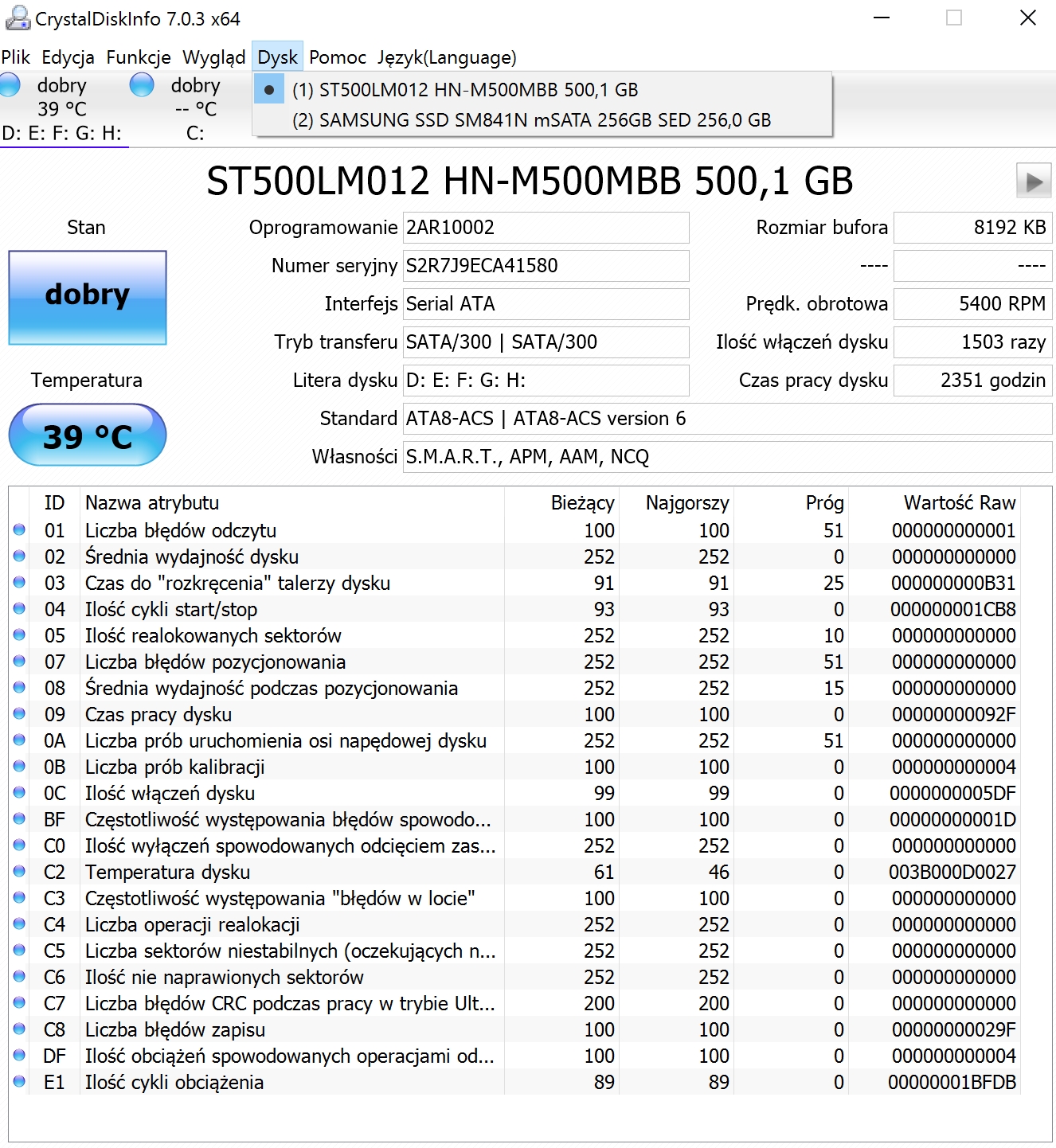Select row 'Ilość nie naprawionych sektorów'
The width and height of the screenshot is (1056, 1148).
coord(515,977)
